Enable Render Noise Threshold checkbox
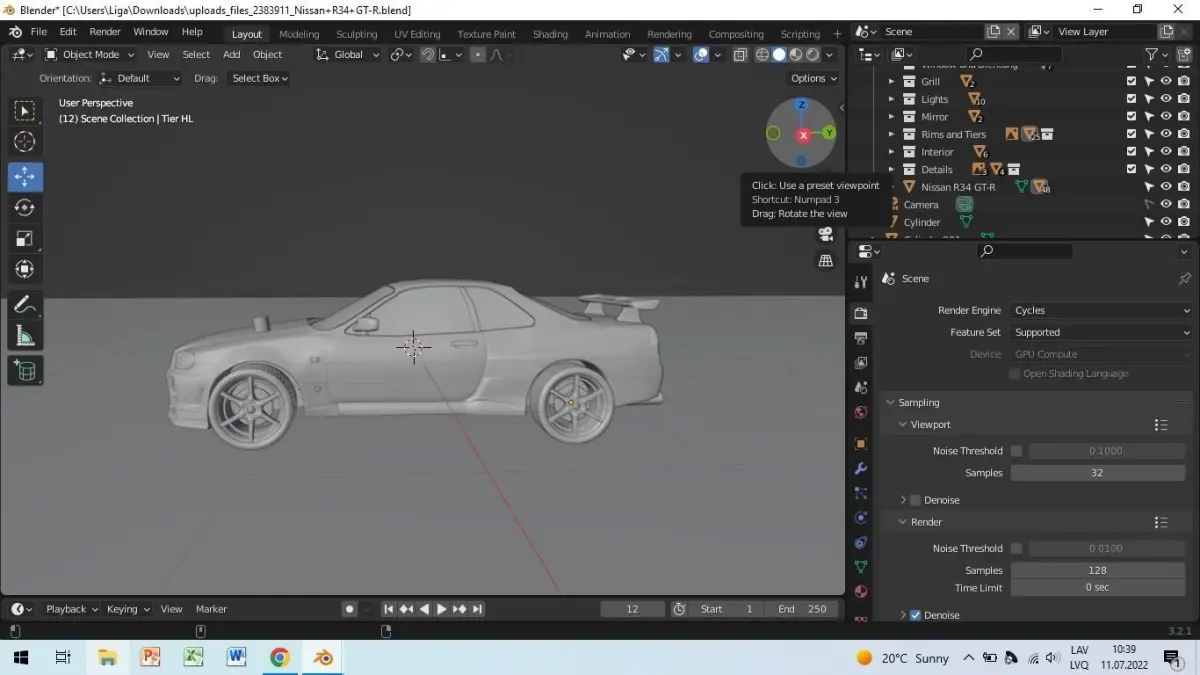 1017,548
